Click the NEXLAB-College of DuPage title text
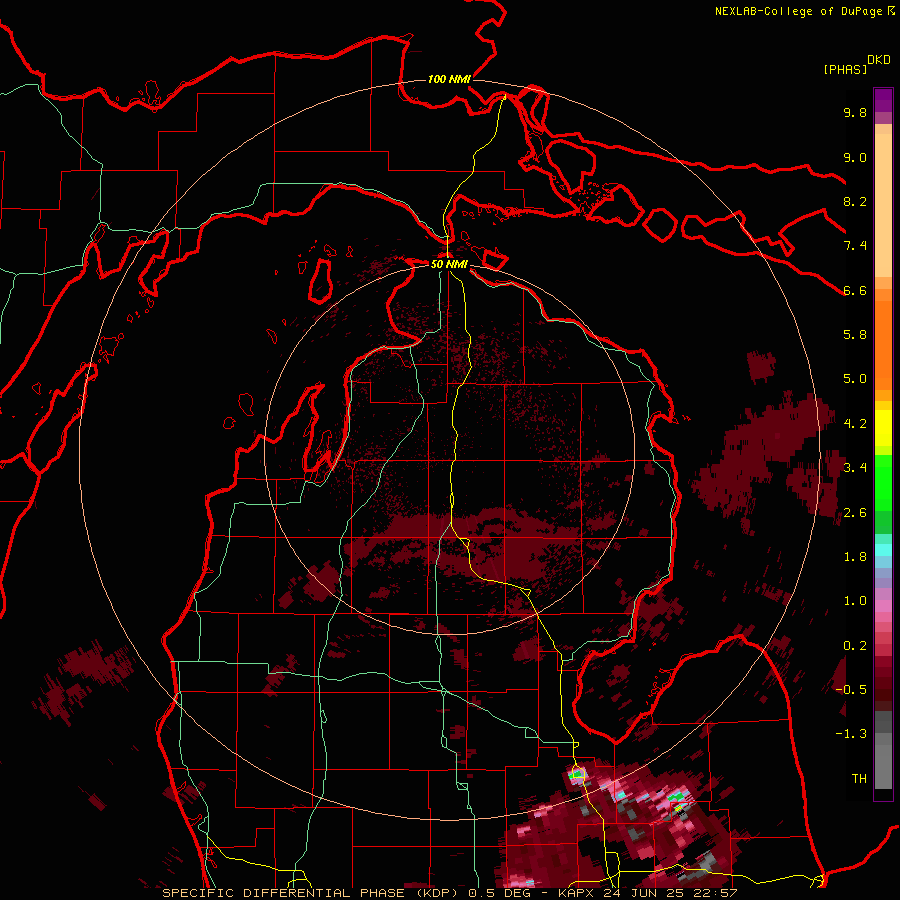Image resolution: width=900 pixels, height=900 pixels. point(798,11)
